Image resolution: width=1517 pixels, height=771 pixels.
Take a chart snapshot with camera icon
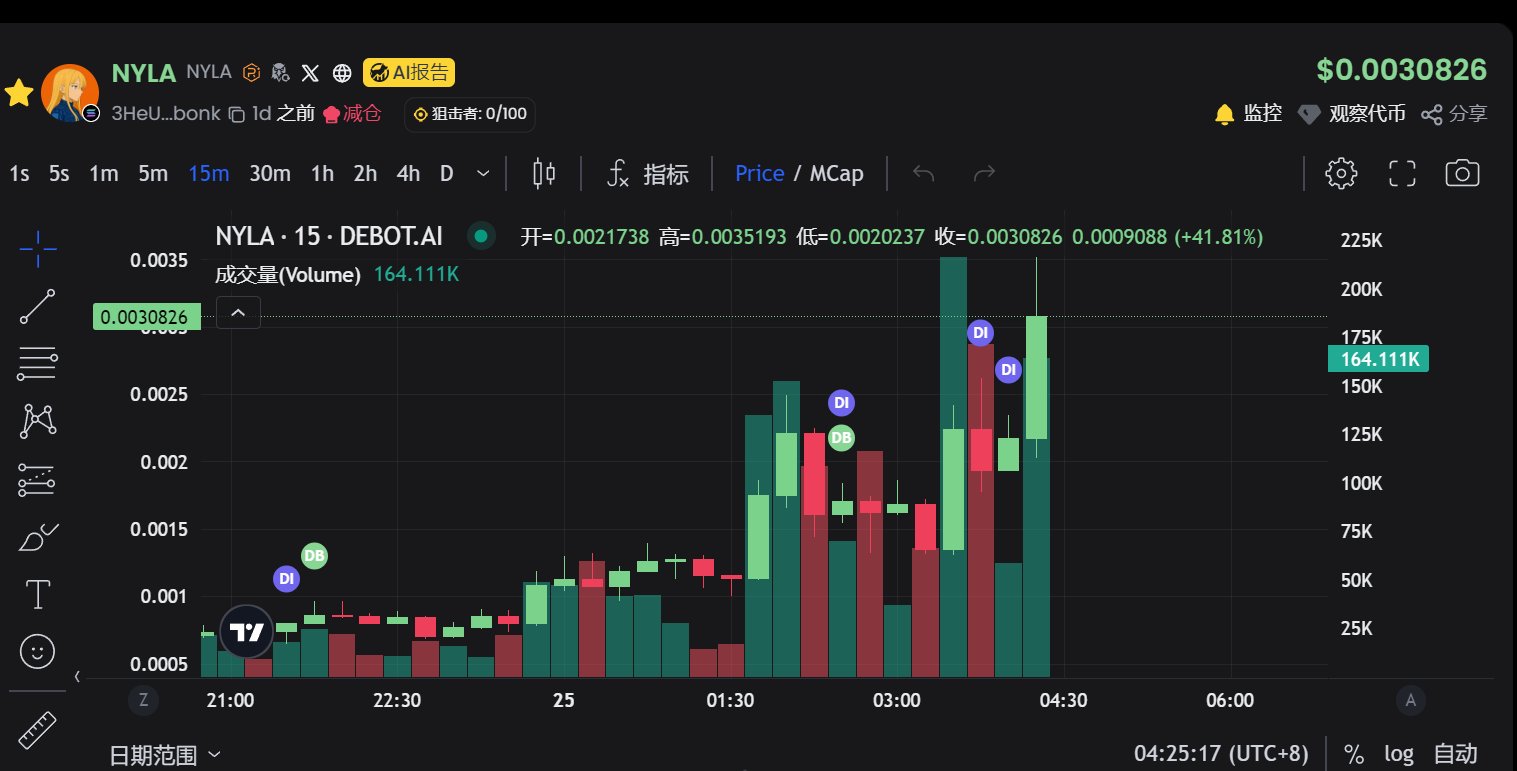1462,173
